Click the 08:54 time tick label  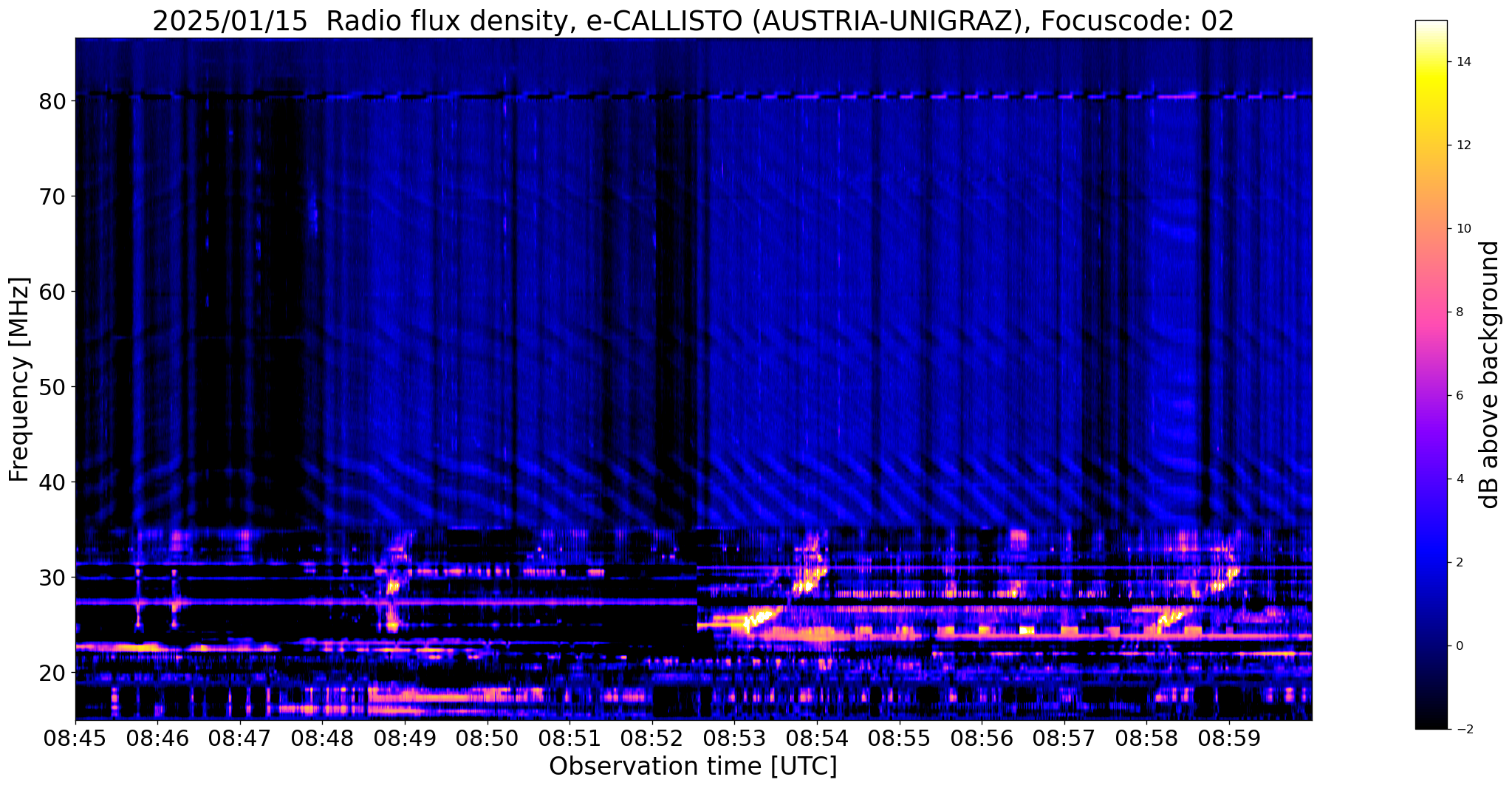[x=817, y=738]
